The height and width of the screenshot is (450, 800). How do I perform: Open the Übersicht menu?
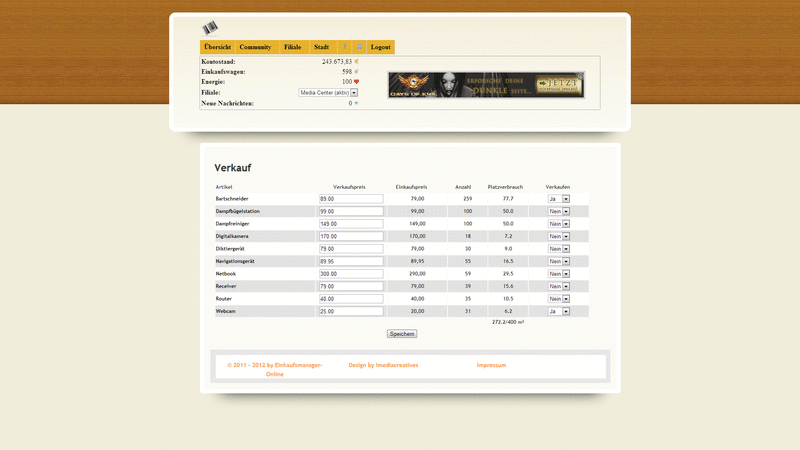217,47
